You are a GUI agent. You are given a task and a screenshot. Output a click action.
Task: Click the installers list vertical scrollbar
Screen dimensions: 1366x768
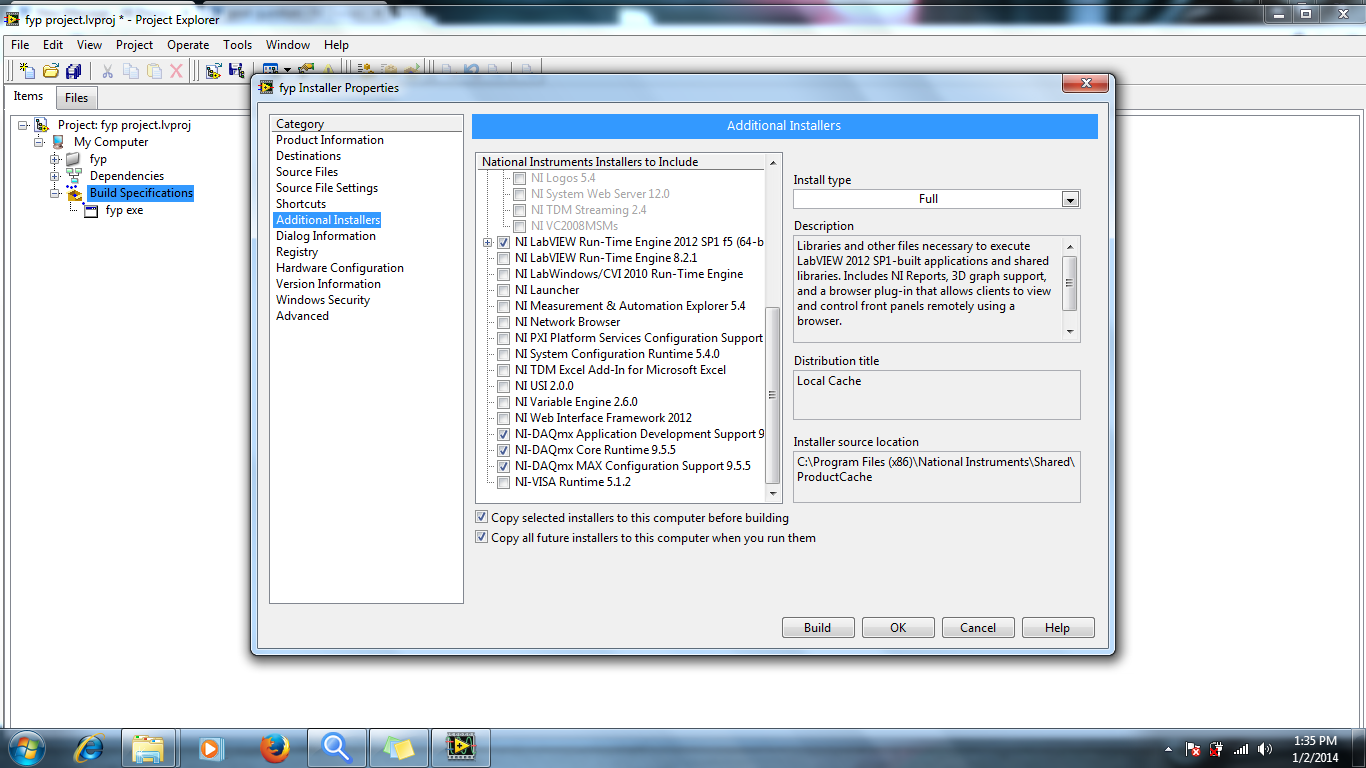tap(772, 394)
